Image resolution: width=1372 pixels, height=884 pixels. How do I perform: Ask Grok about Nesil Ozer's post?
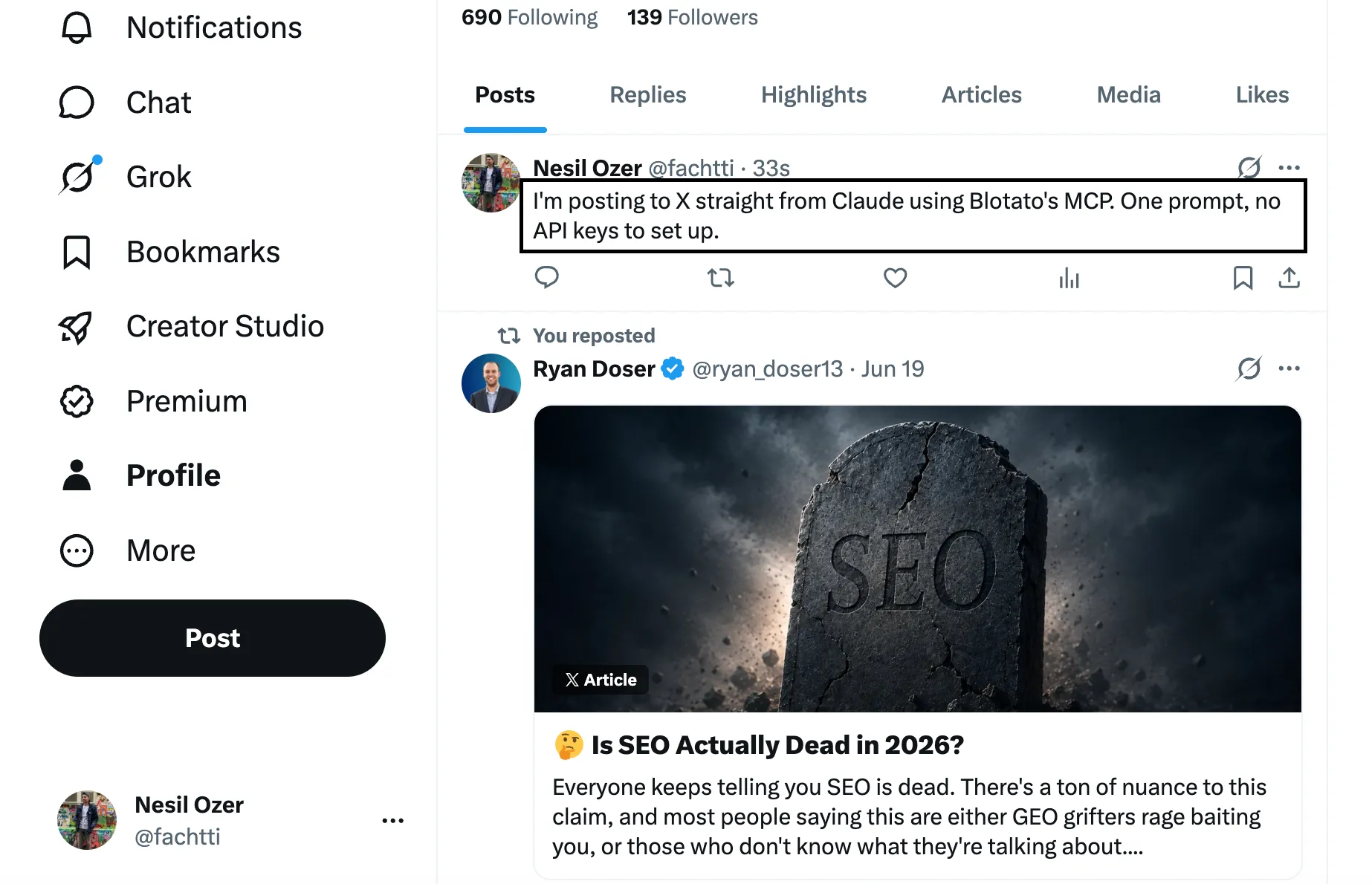click(1249, 168)
